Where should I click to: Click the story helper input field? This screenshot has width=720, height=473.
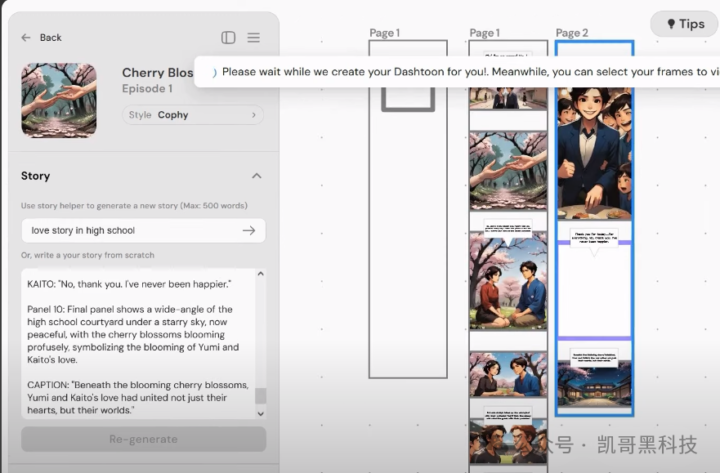click(130, 231)
